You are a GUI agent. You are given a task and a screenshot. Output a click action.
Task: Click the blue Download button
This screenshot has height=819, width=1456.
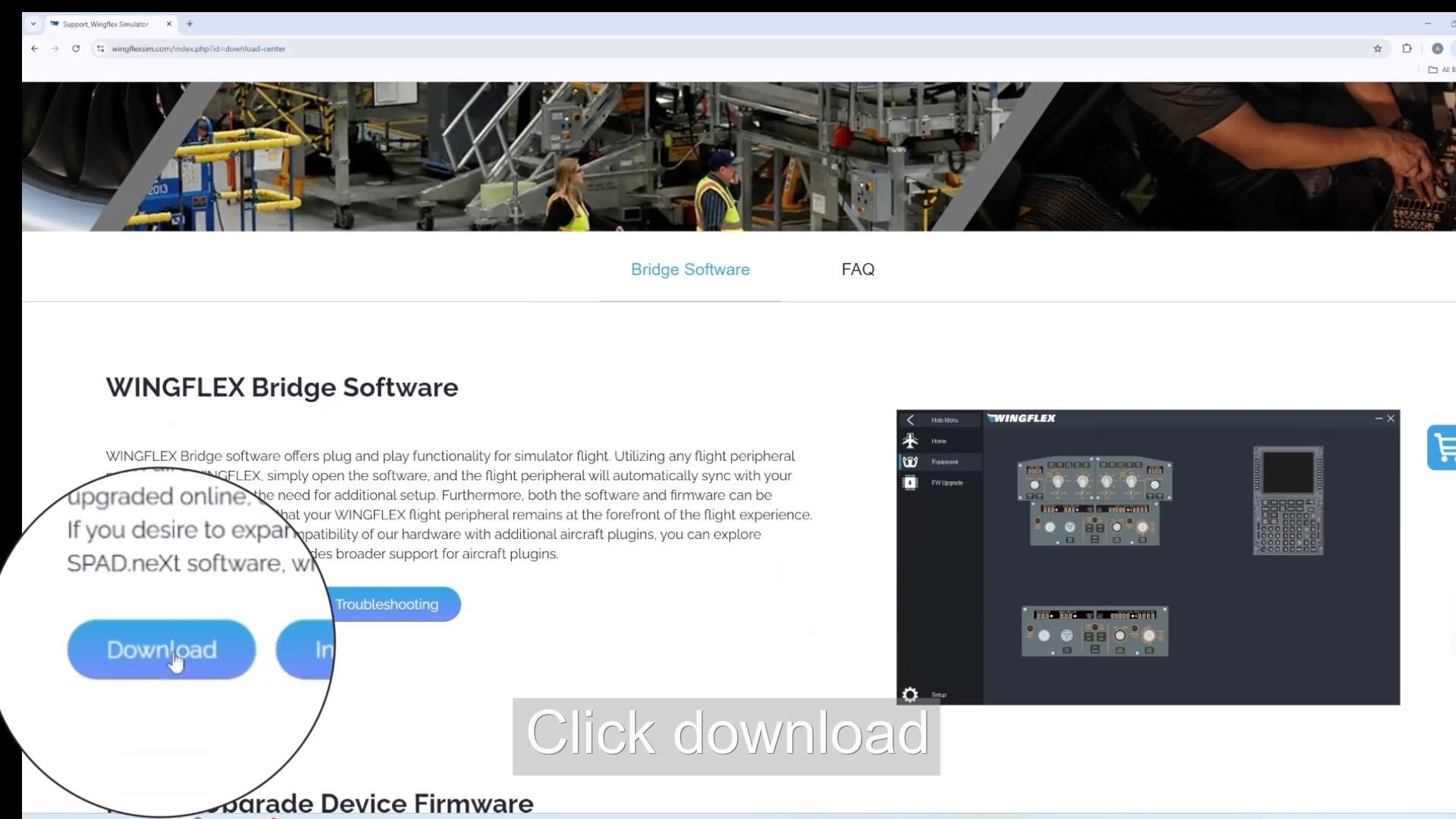161,649
